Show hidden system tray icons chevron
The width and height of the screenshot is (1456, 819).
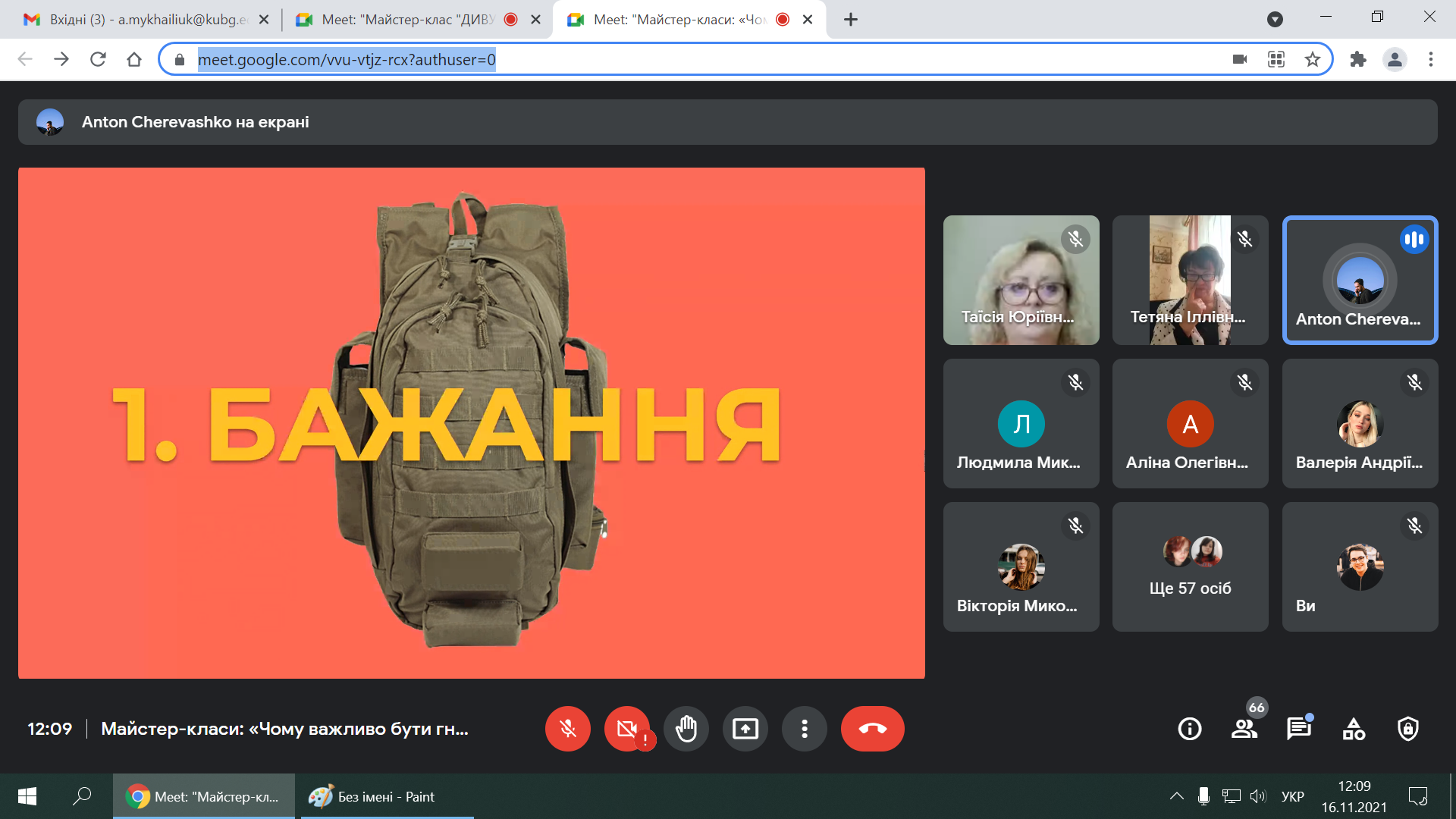pos(1176,796)
